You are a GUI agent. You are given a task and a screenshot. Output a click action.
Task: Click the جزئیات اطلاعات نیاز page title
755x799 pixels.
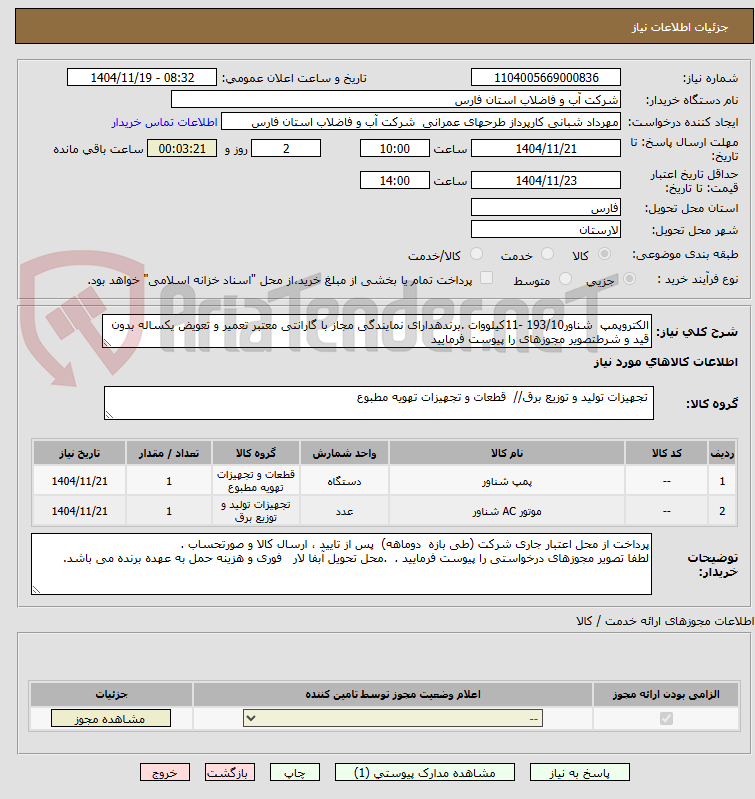[680, 27]
